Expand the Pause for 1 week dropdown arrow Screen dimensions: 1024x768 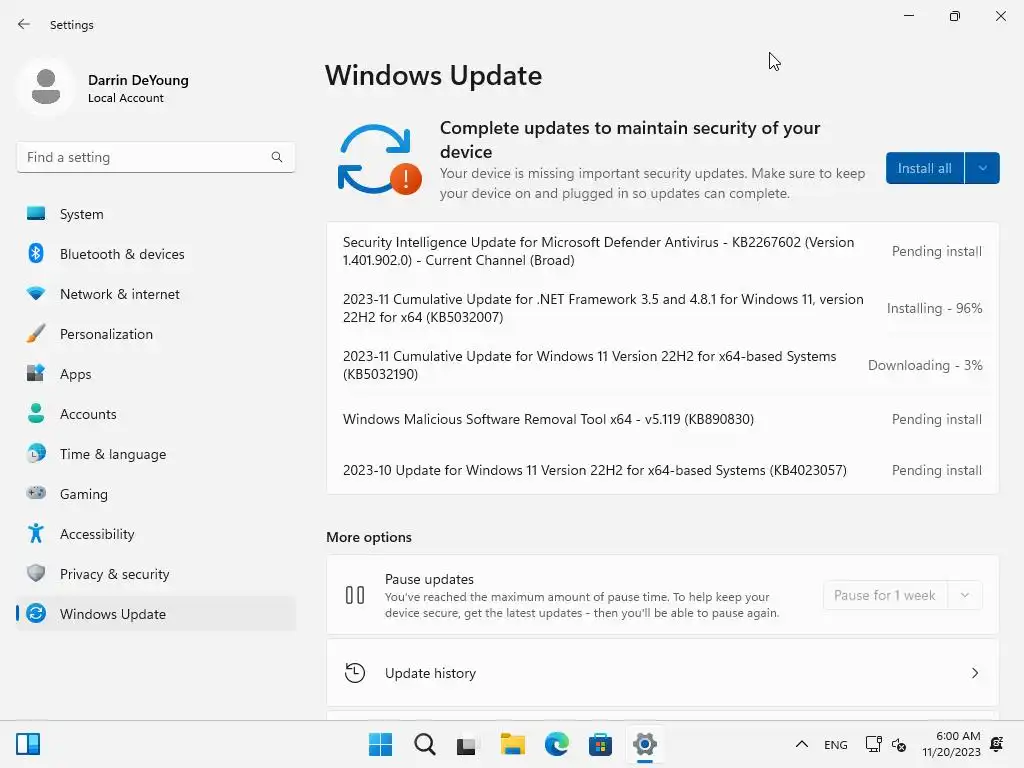point(965,595)
